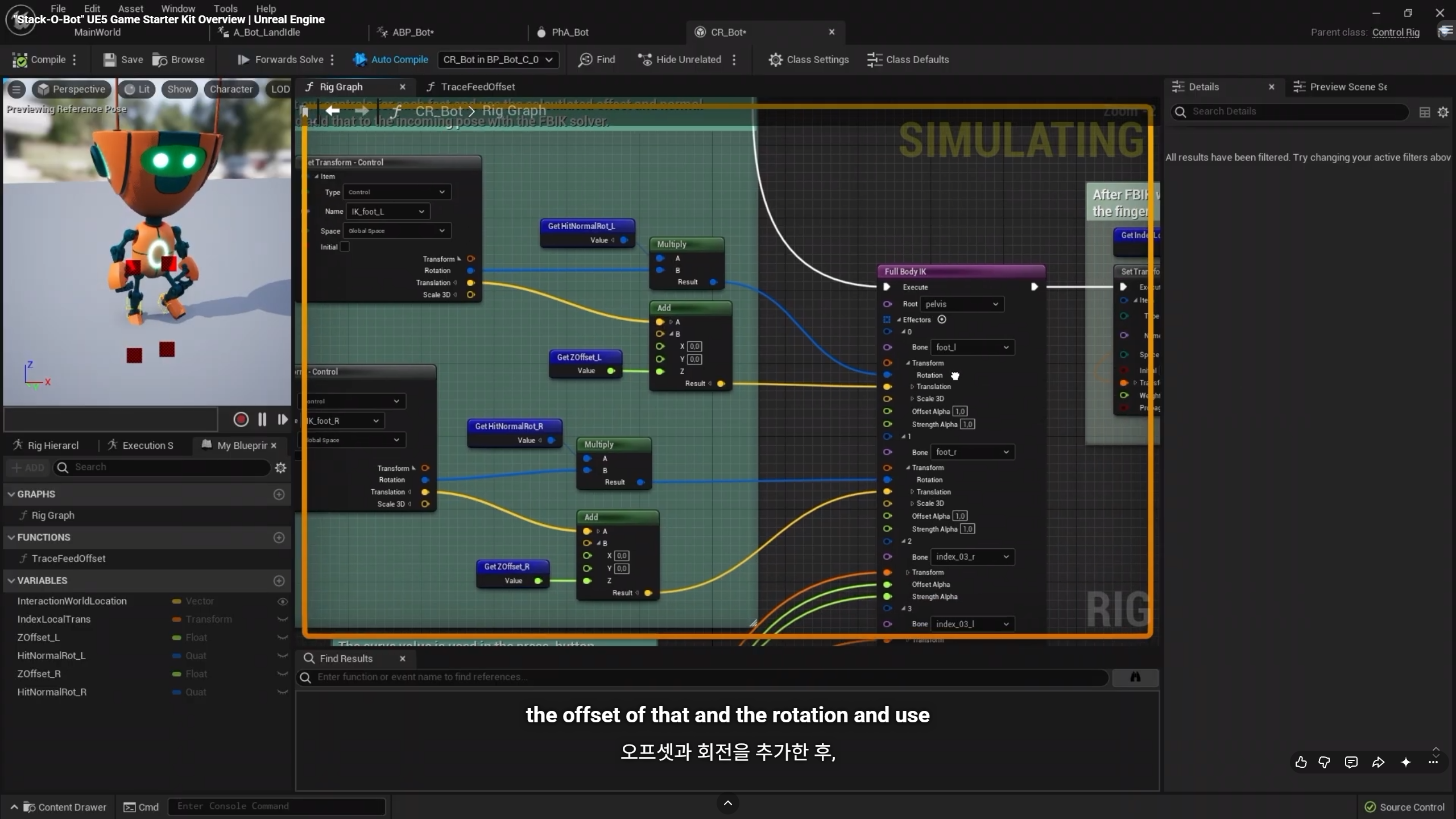The height and width of the screenshot is (819, 1456).
Task: Add a new function with plus icon
Action: point(279,537)
